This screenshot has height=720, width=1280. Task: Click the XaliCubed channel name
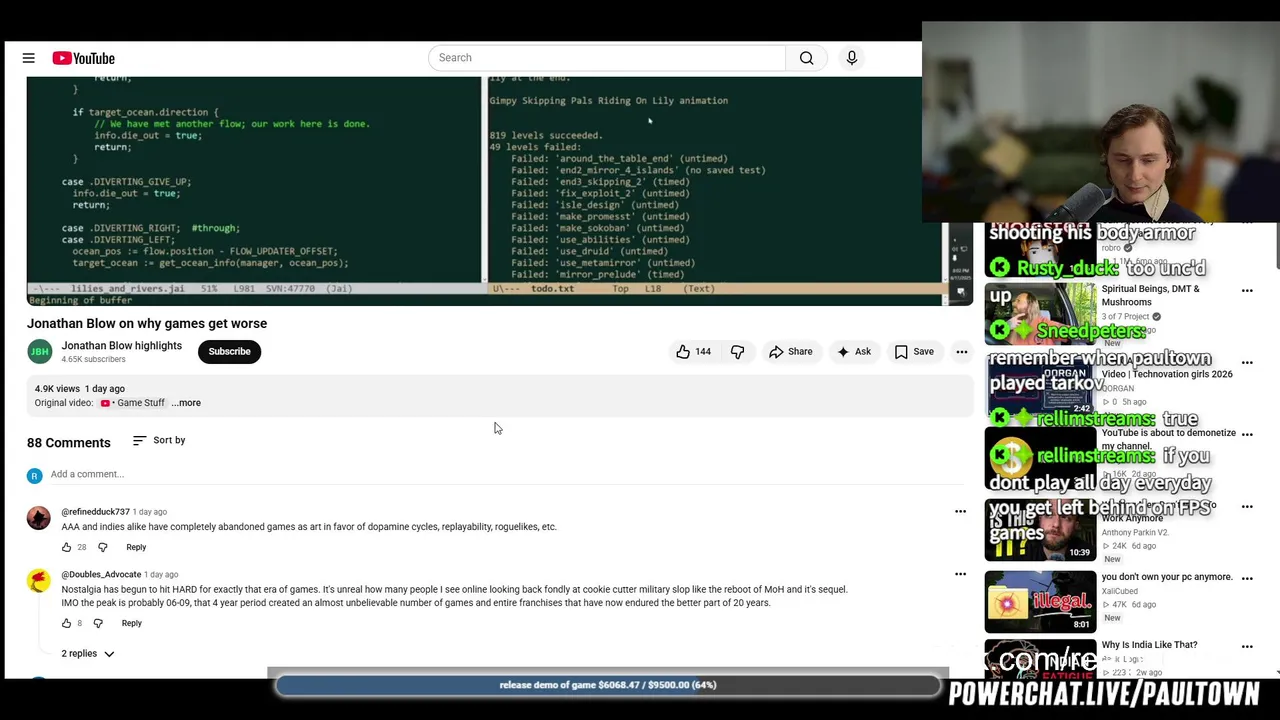pyautogui.click(x=1121, y=592)
